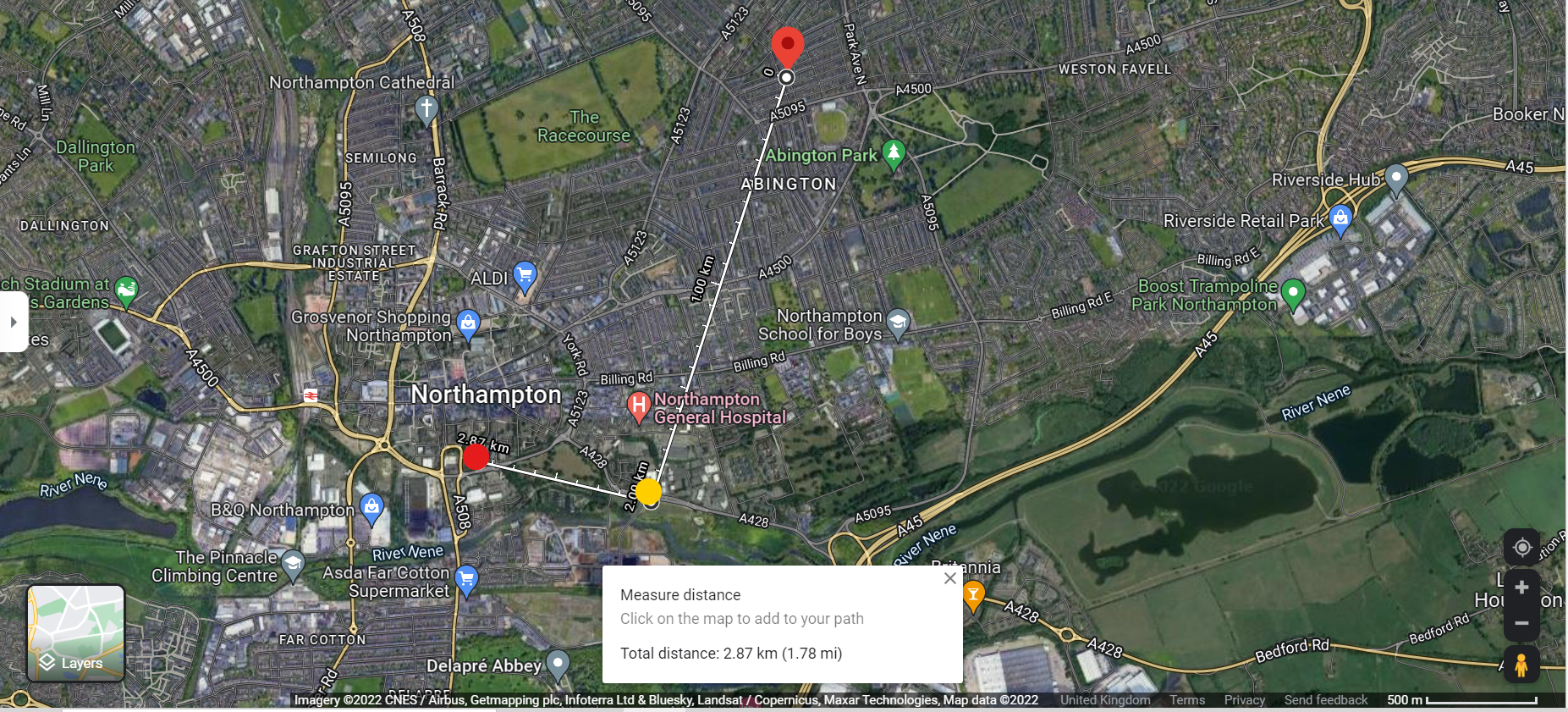Expand the collapsed side panel arrow

(14, 322)
